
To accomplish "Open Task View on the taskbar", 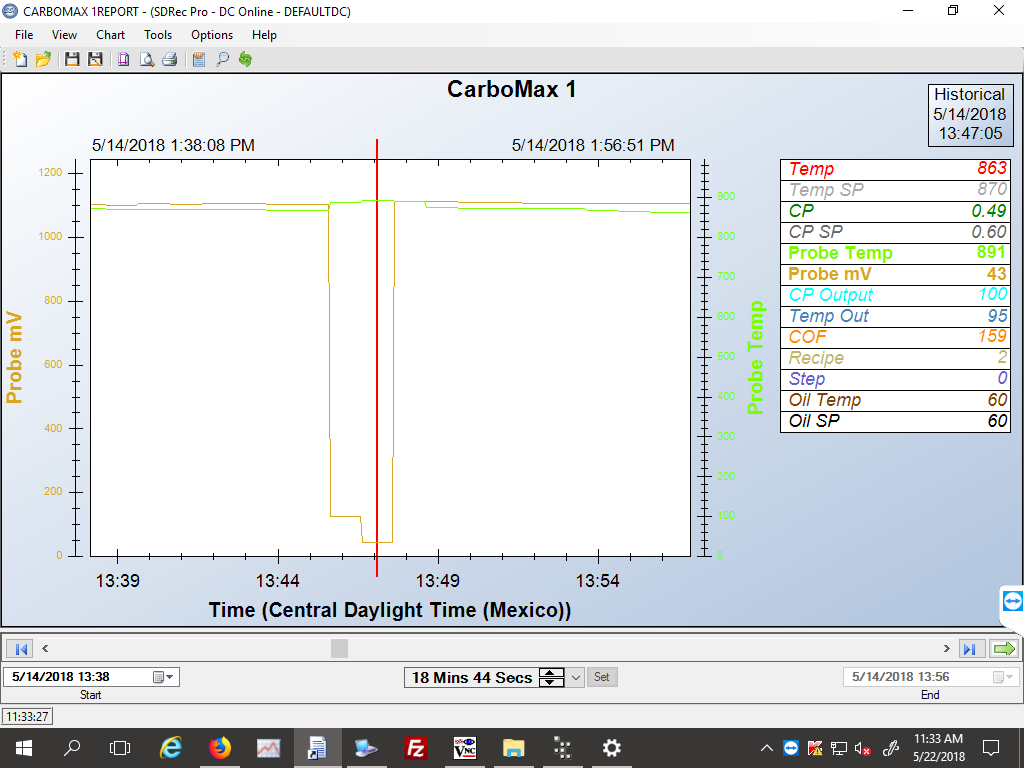I will (x=120, y=748).
